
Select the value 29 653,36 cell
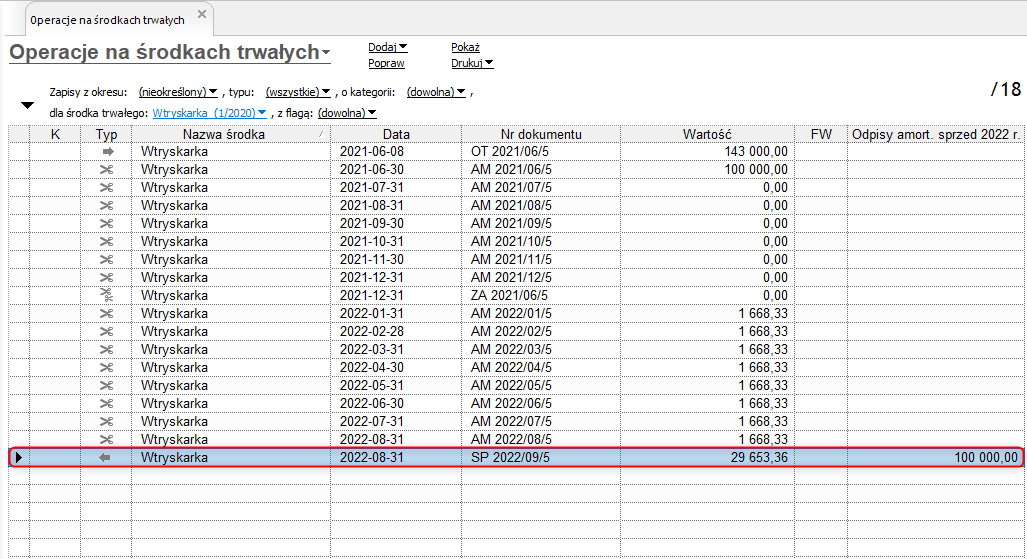pyautogui.click(x=707, y=457)
